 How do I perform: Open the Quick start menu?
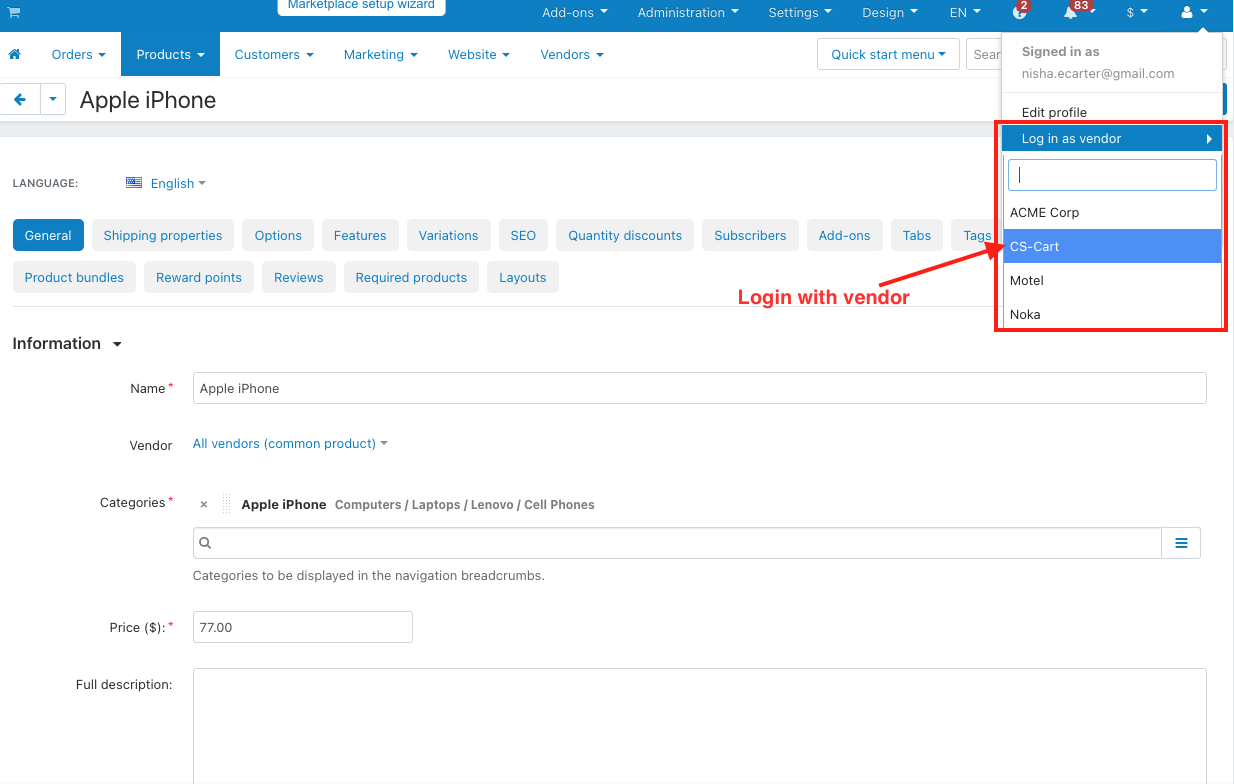coord(888,54)
